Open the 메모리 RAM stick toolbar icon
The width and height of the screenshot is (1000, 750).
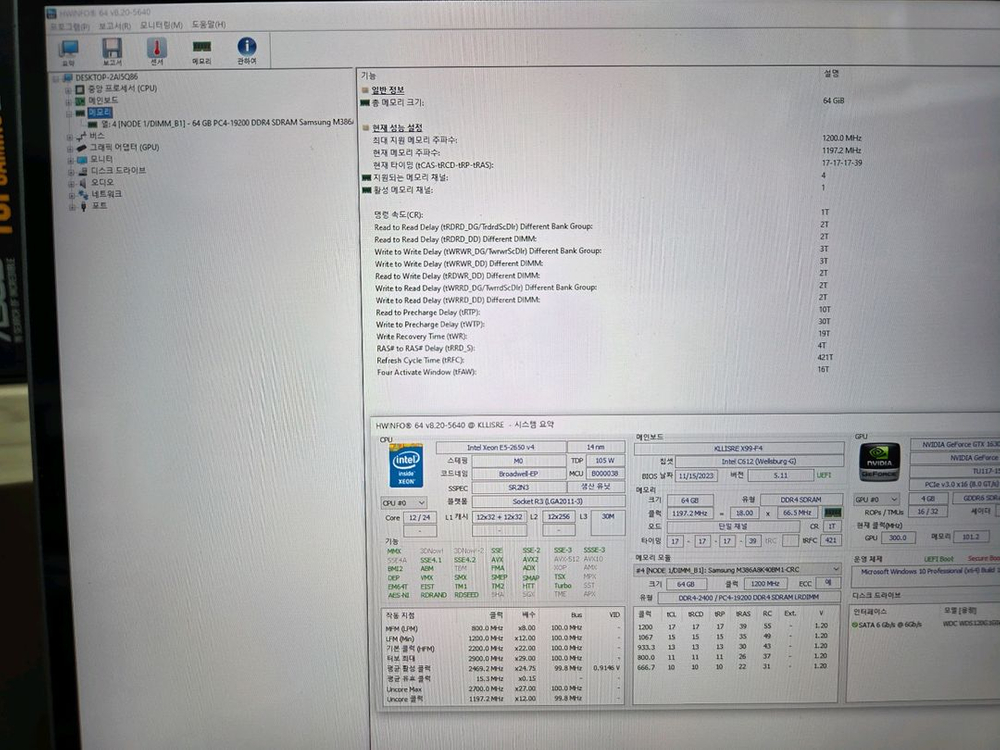(201, 47)
